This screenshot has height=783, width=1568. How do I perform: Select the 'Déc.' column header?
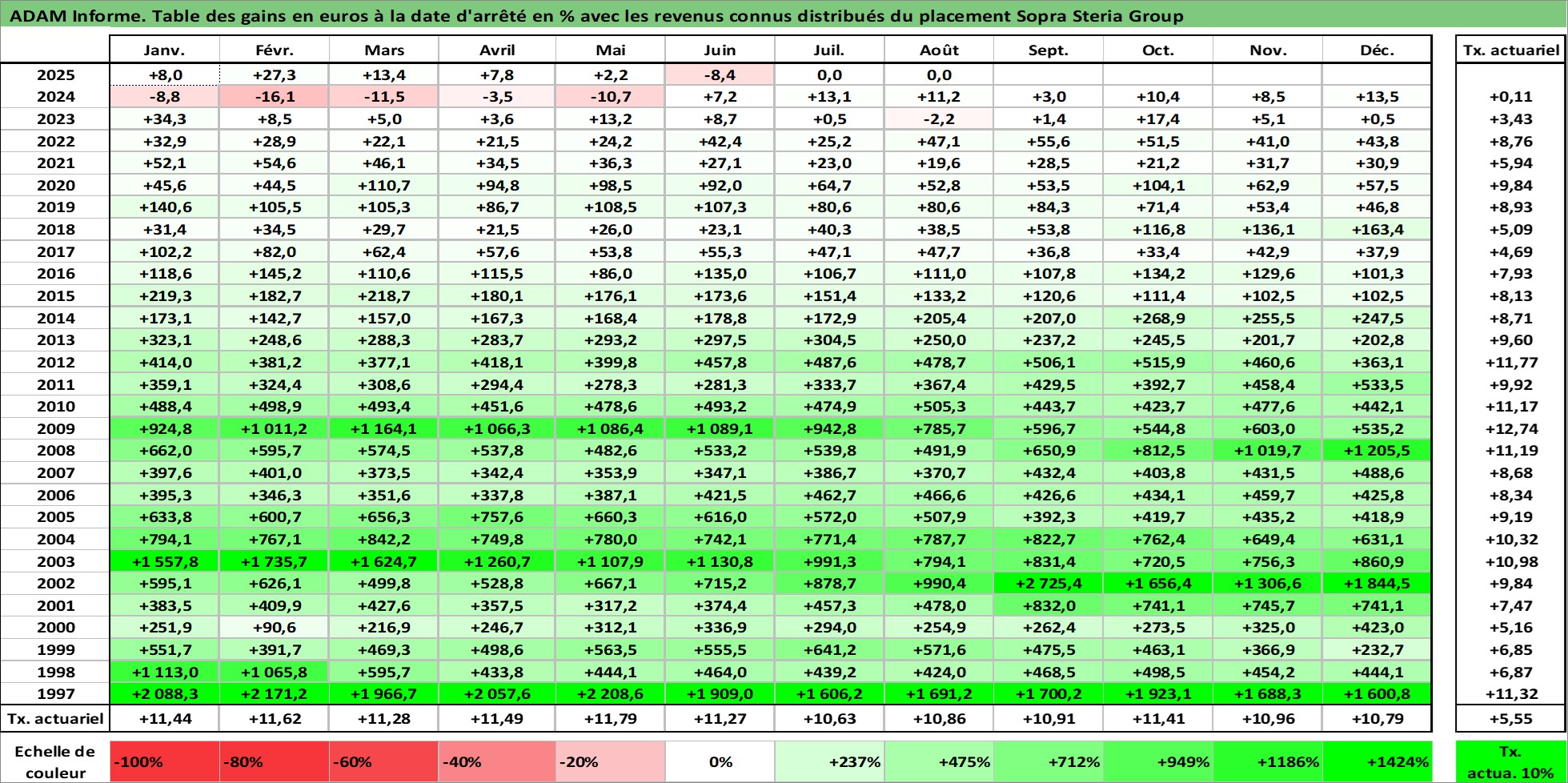point(1377,50)
